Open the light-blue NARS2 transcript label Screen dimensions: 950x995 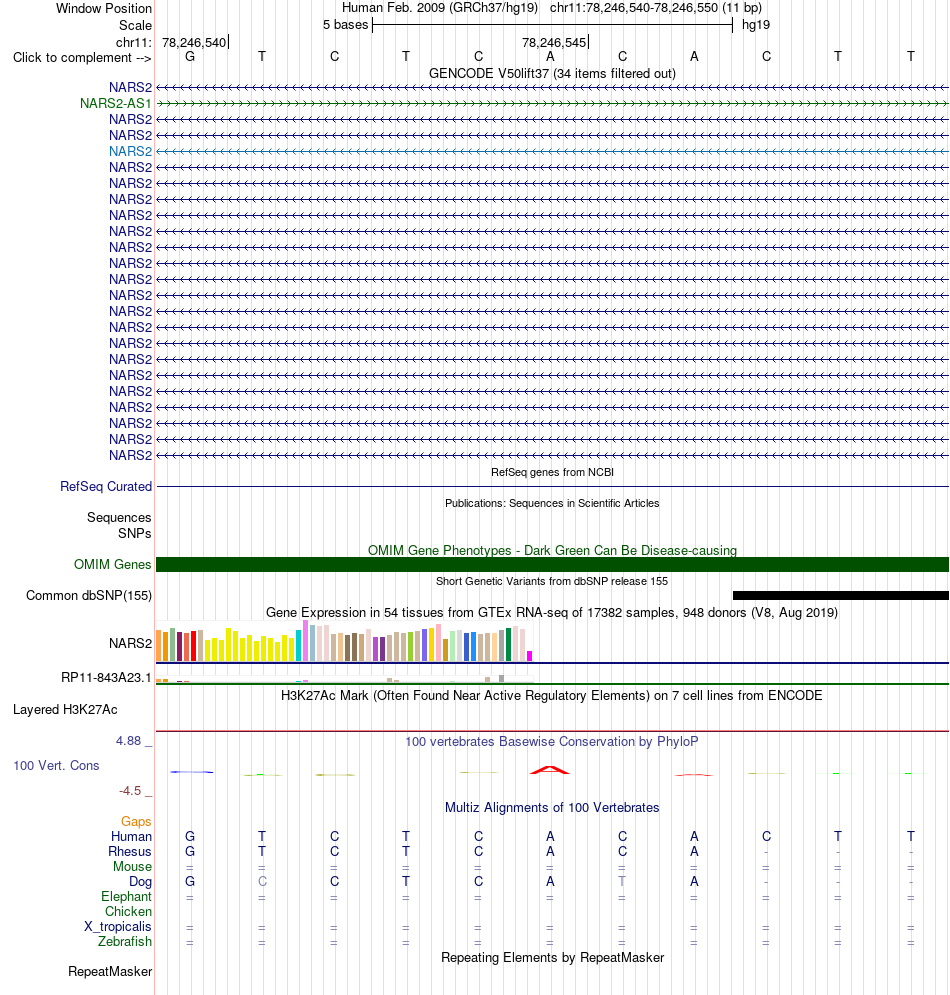tap(130, 151)
